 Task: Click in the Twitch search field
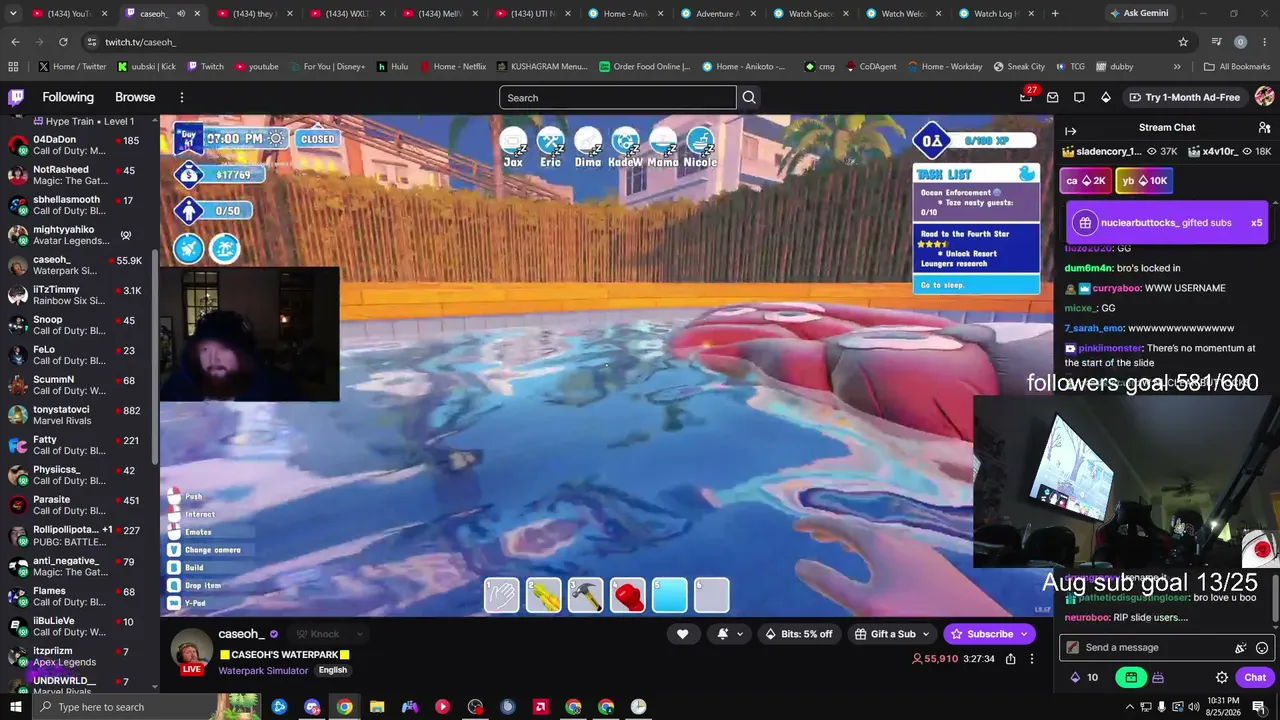618,97
